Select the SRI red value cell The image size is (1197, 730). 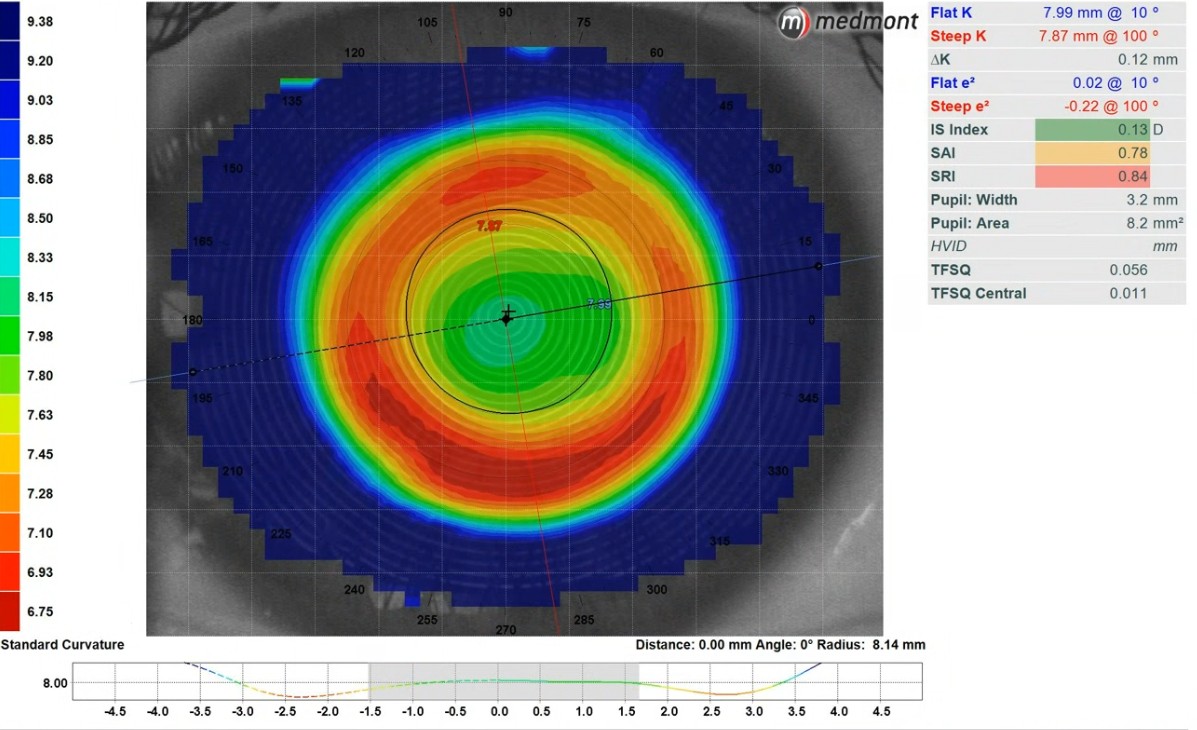point(1092,176)
